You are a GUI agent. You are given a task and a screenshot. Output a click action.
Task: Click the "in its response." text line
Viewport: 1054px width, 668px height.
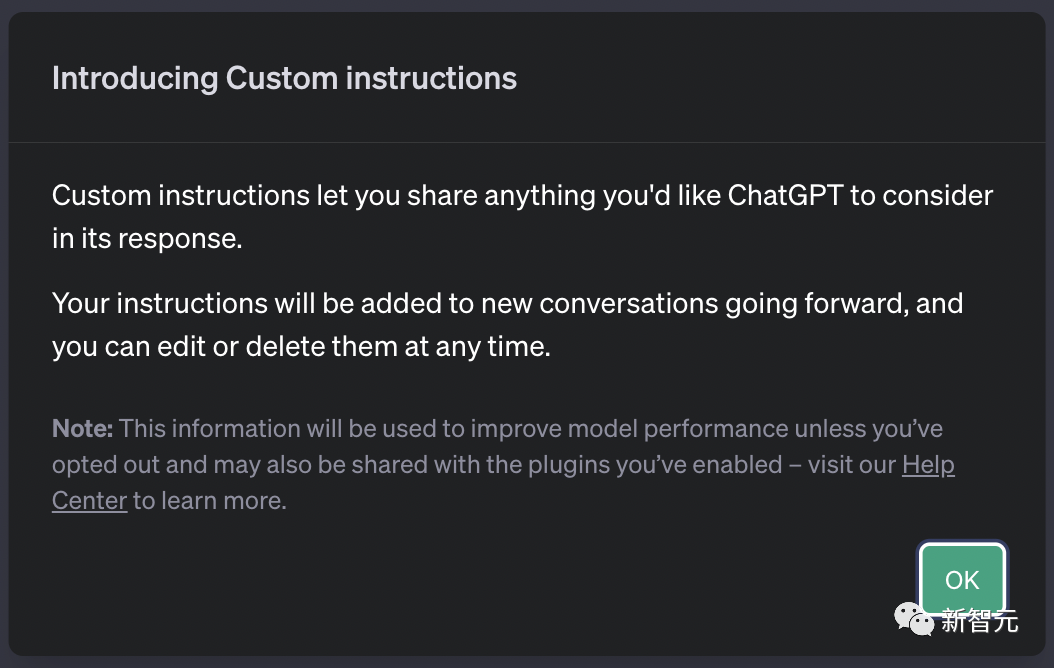[147, 240]
